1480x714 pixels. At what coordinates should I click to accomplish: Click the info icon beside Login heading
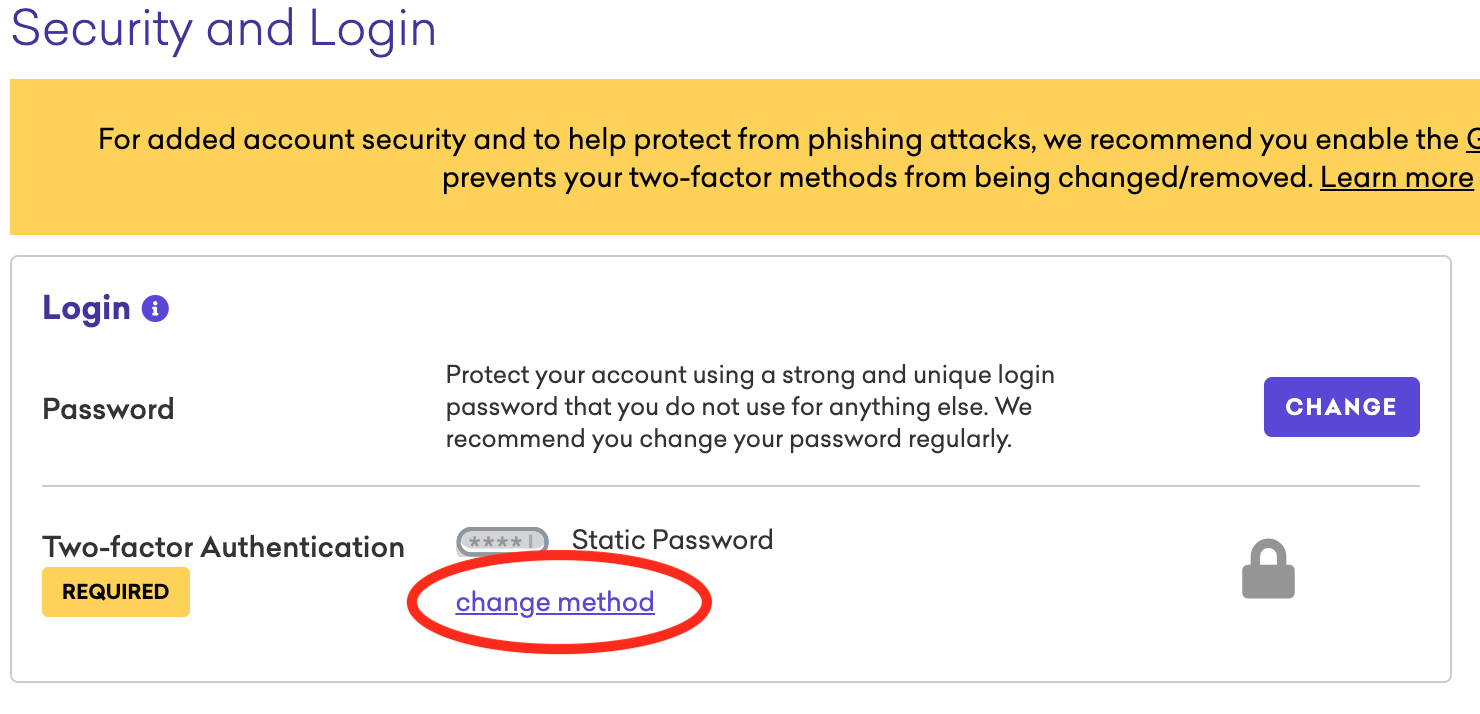click(155, 308)
